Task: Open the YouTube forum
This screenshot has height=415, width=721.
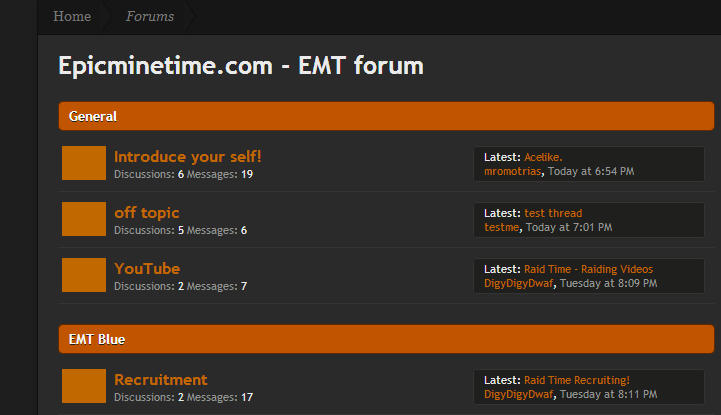Action: click(x=147, y=268)
